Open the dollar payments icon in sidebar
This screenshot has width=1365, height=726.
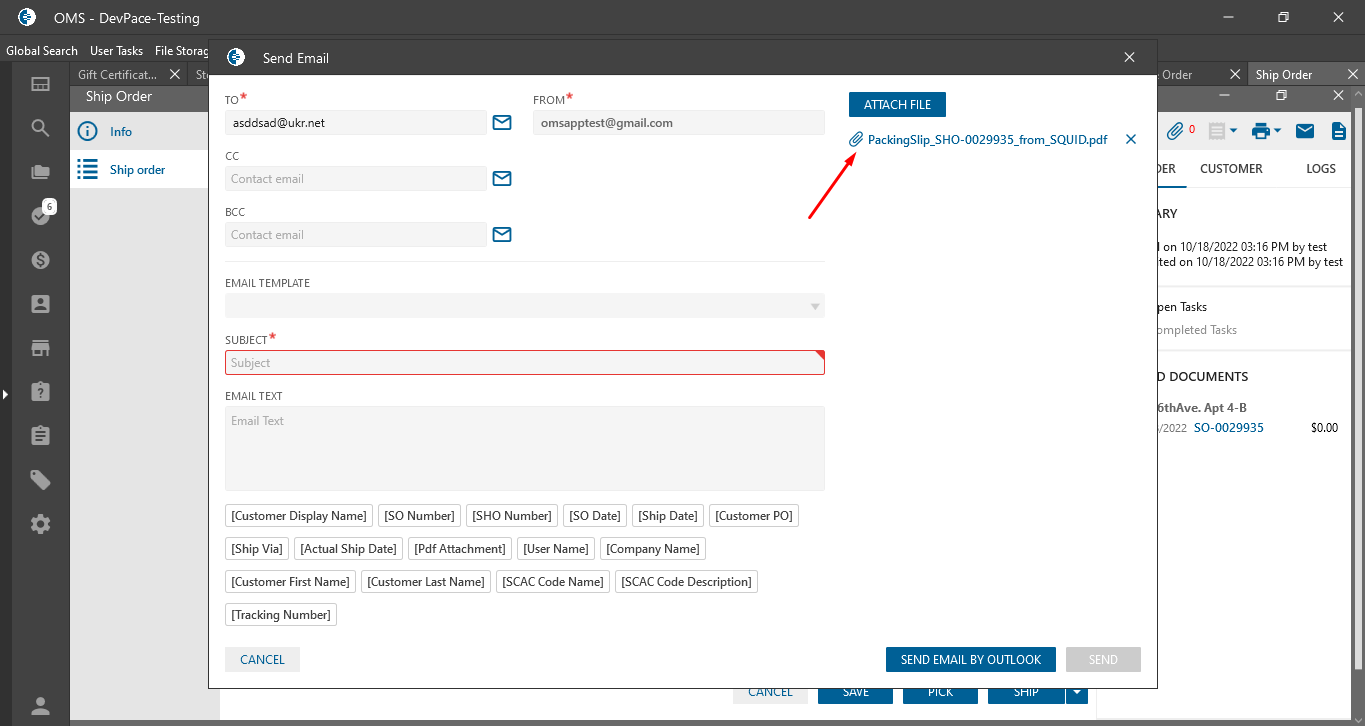[x=41, y=260]
